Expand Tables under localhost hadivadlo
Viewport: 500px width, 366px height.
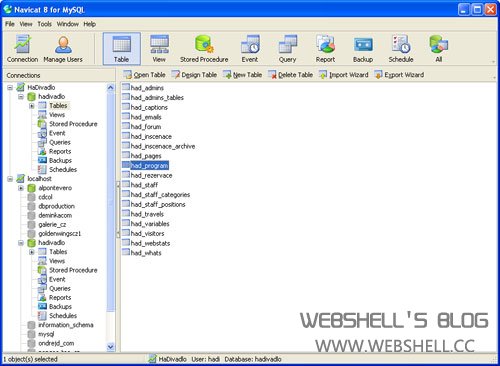point(32,252)
